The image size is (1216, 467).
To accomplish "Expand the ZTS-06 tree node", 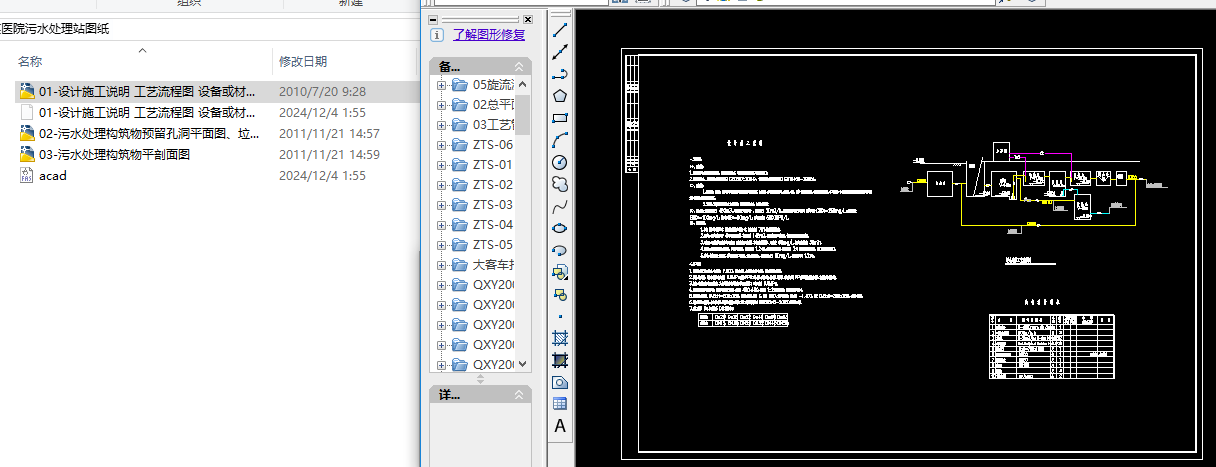I will pyautogui.click(x=441, y=145).
